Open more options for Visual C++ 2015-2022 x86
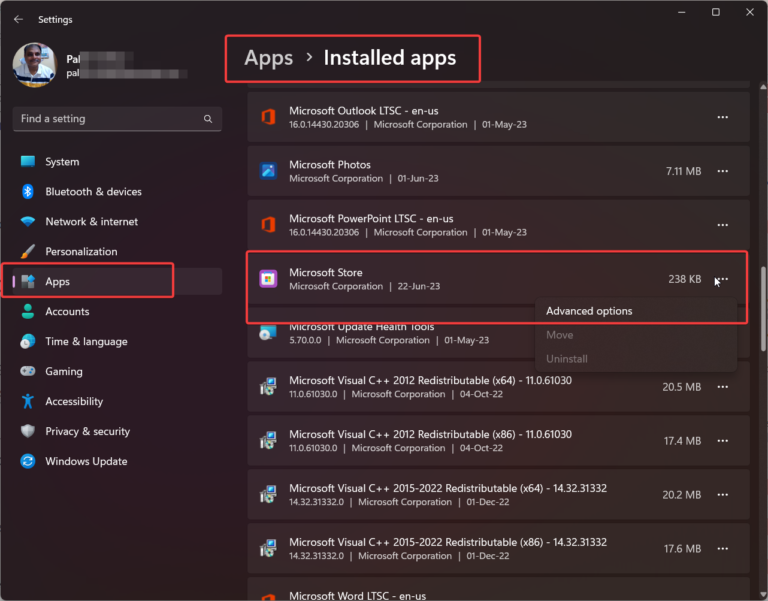This screenshot has width=768, height=601. (x=722, y=548)
